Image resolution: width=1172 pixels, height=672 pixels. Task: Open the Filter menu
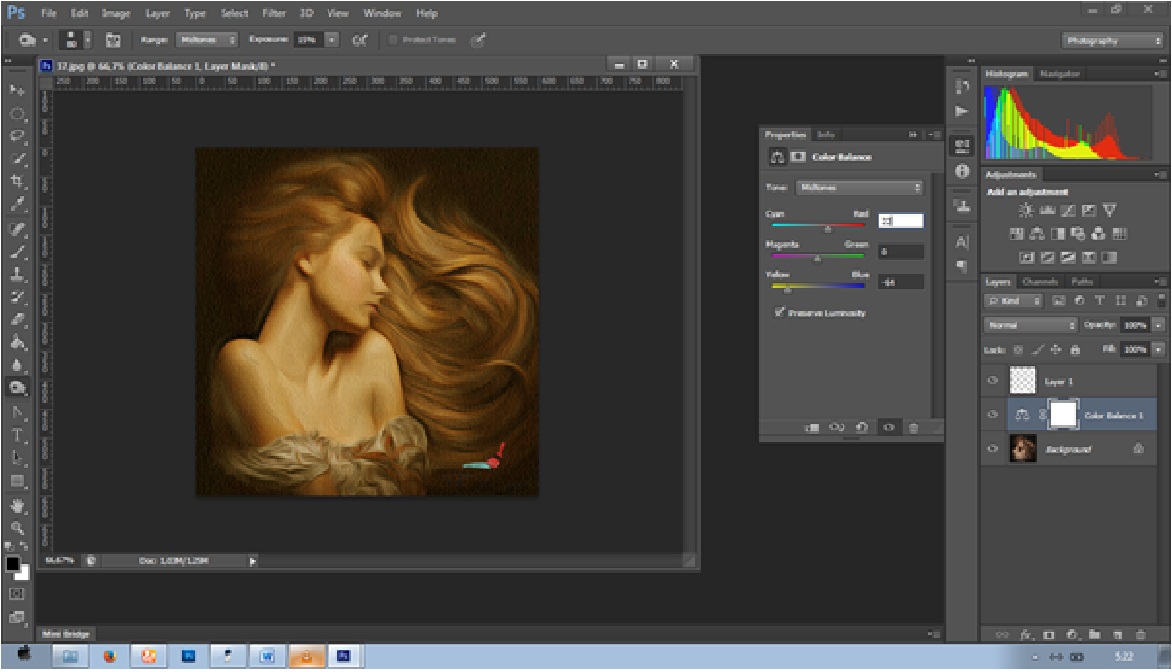(x=274, y=14)
